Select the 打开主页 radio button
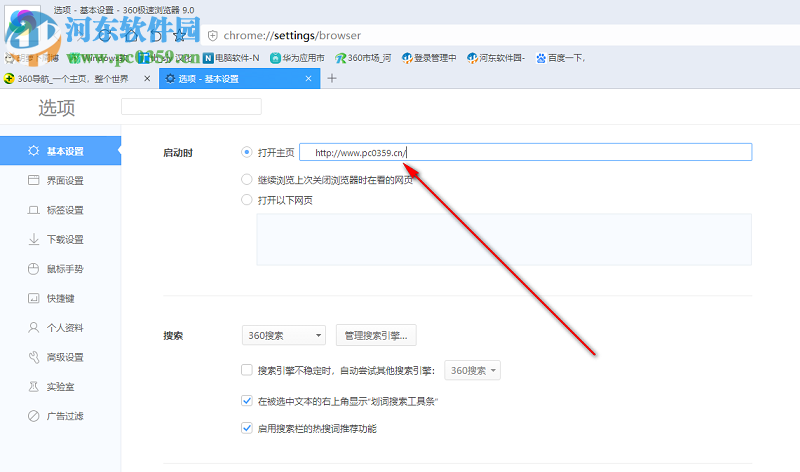The width and height of the screenshot is (800, 472). coord(246,152)
